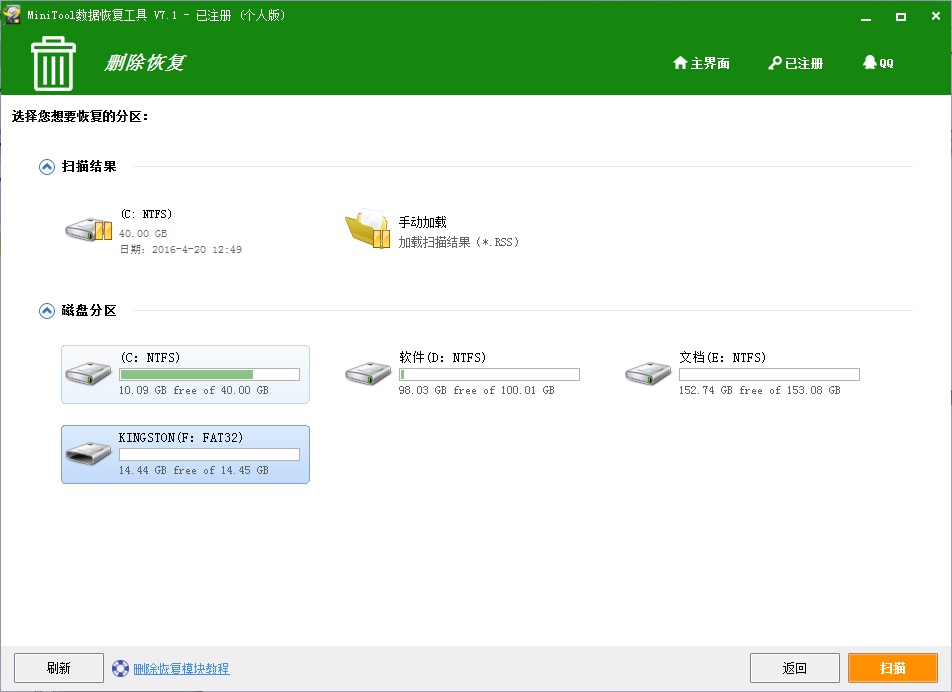This screenshot has height=692, width=952.
Task: Open the QQ contact button
Action: click(x=878, y=63)
